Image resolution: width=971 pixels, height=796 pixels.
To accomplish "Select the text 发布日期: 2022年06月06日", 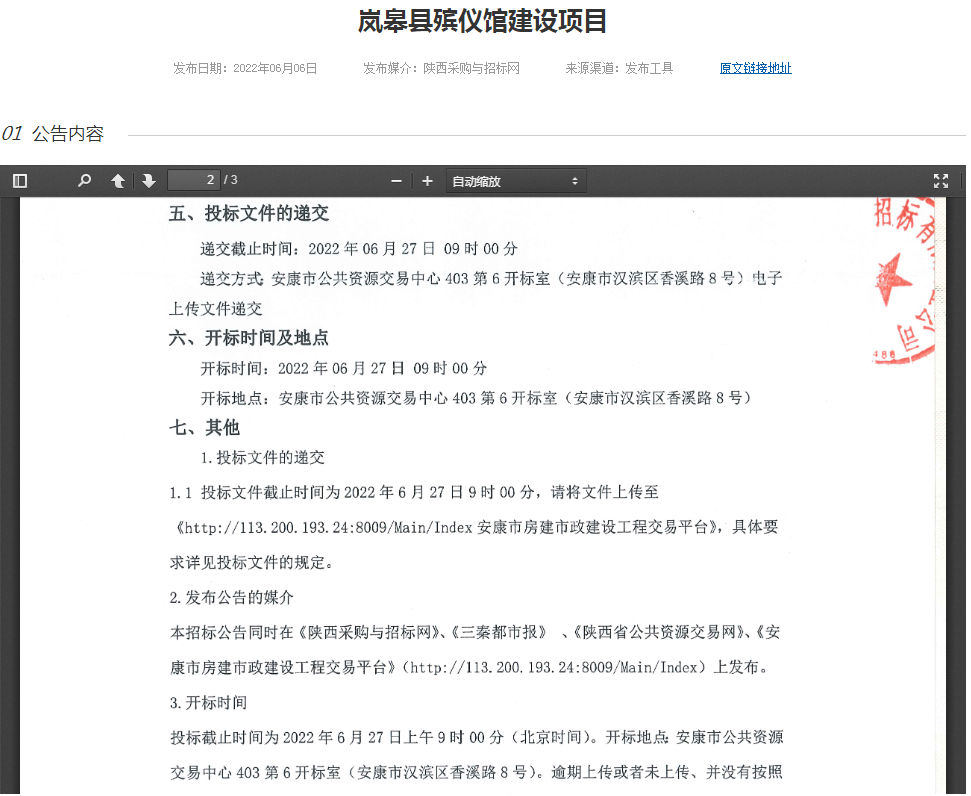I will pos(245,68).
